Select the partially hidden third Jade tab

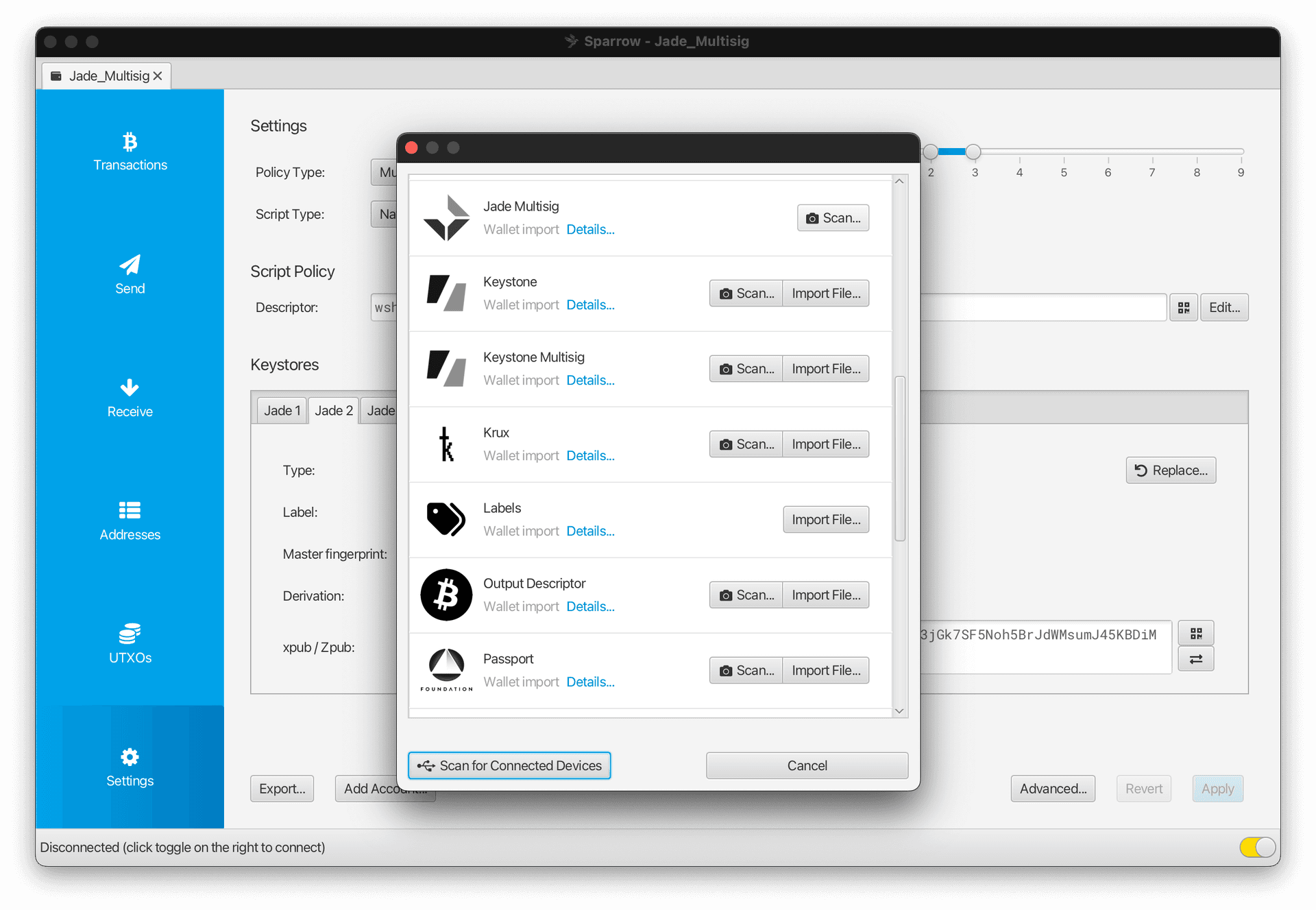coord(379,411)
